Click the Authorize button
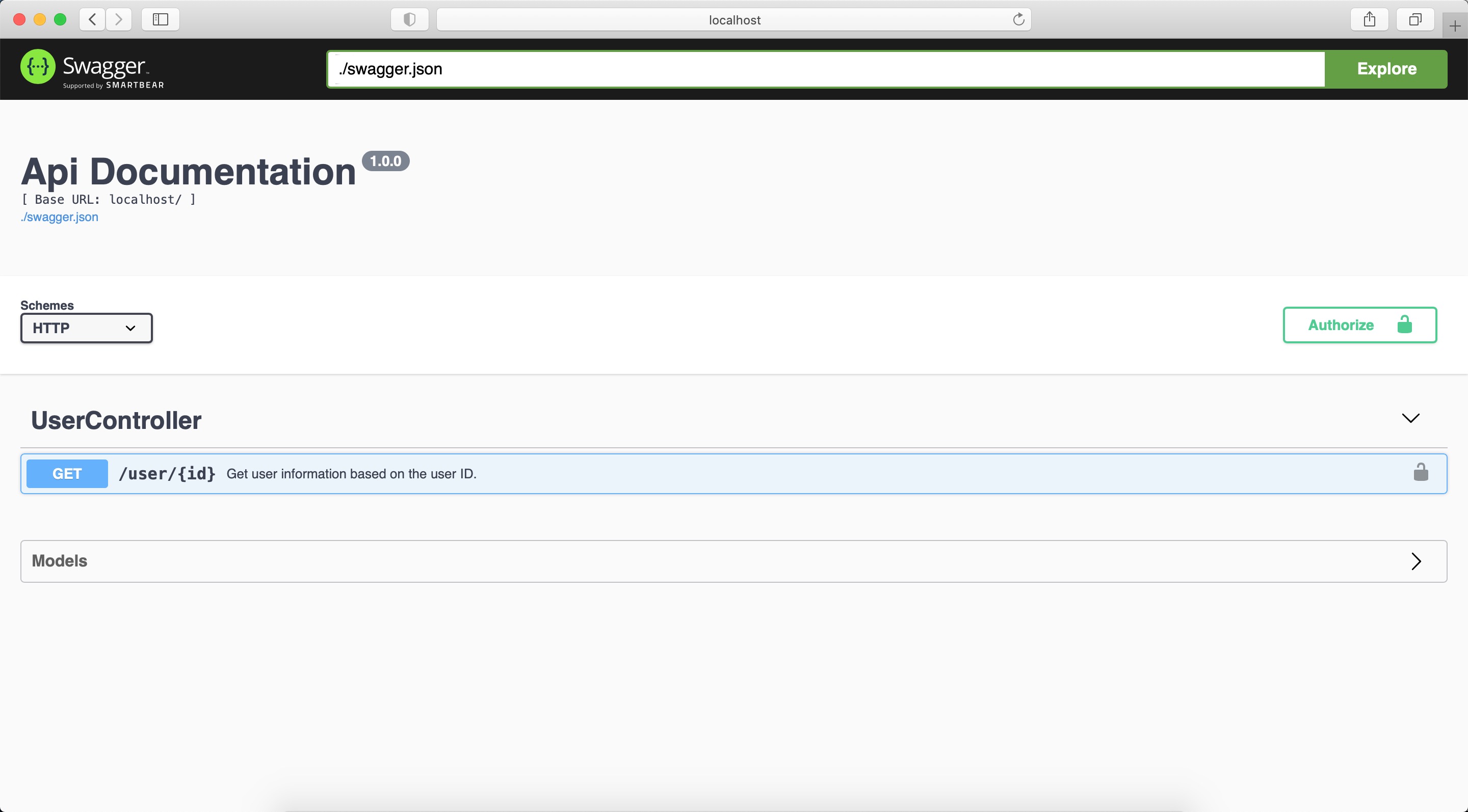The height and width of the screenshot is (812, 1468). point(1359,325)
